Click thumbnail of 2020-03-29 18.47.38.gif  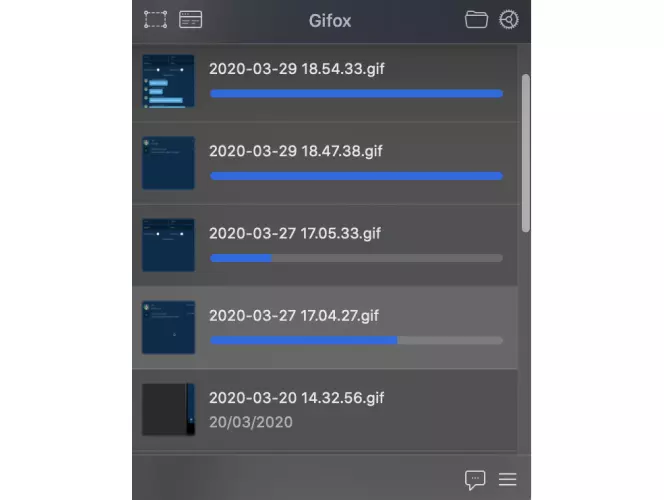(x=169, y=163)
